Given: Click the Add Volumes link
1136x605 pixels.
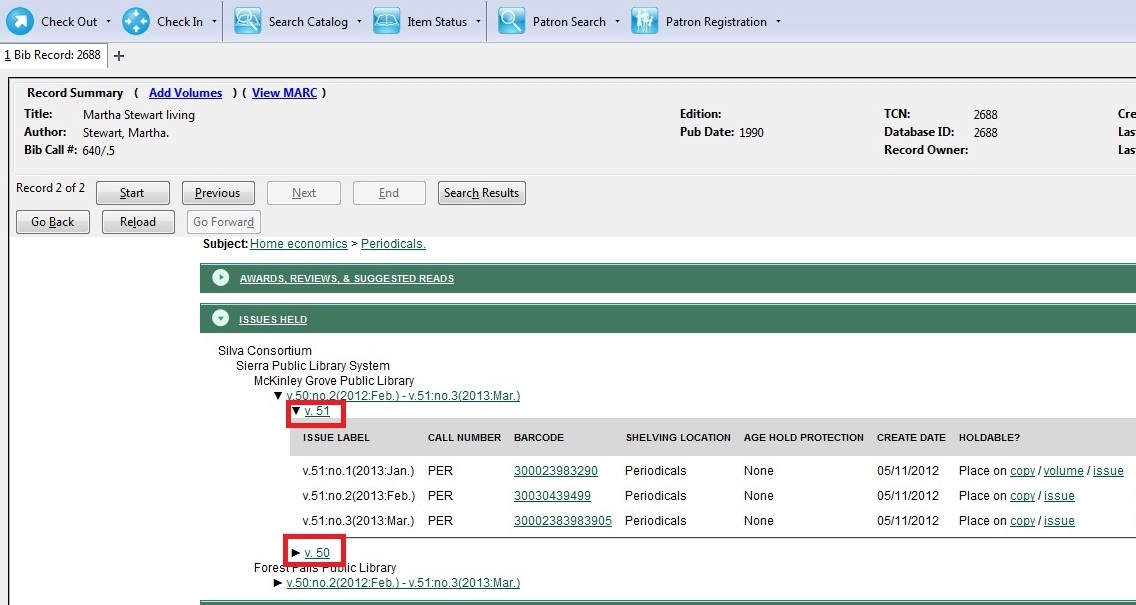Looking at the screenshot, I should [x=185, y=92].
